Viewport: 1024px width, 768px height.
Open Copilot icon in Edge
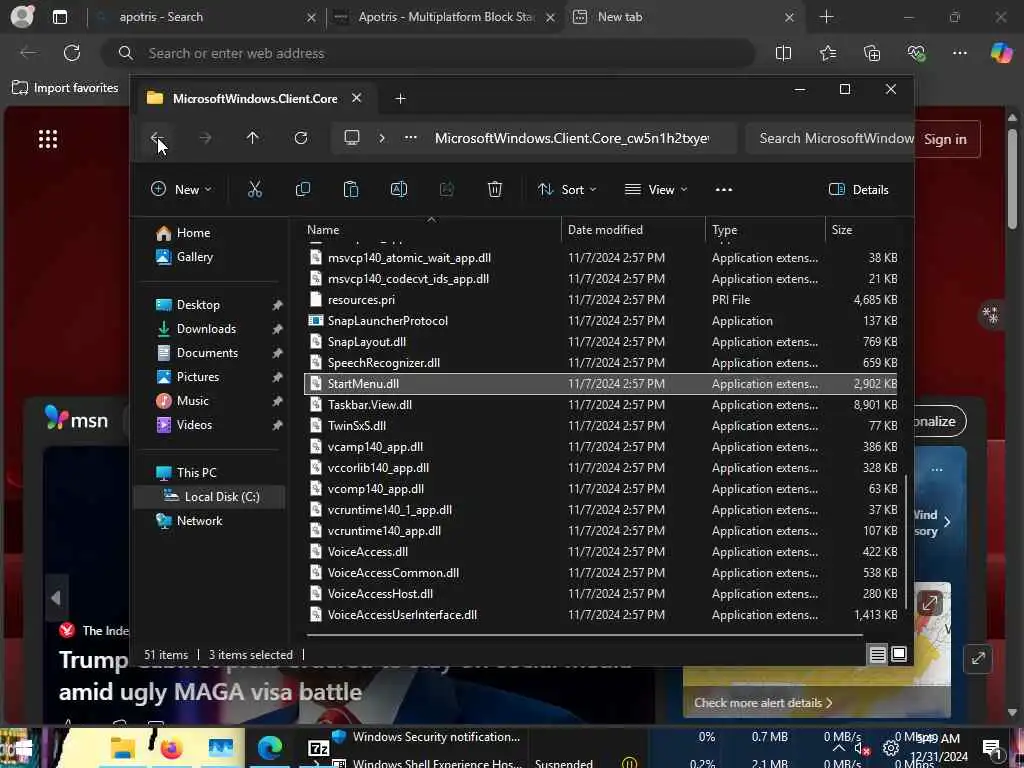[x=1001, y=52]
